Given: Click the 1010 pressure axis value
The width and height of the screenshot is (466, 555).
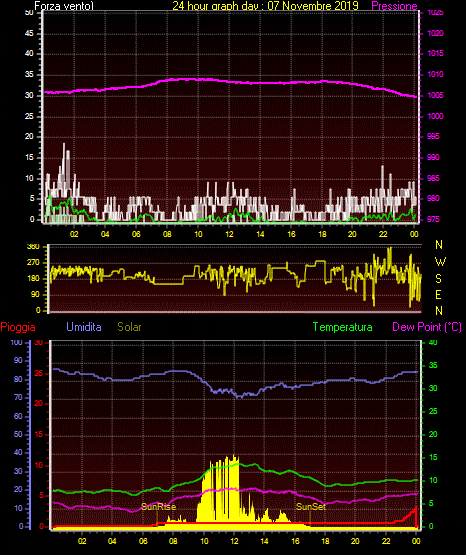Looking at the screenshot, I should [435, 74].
